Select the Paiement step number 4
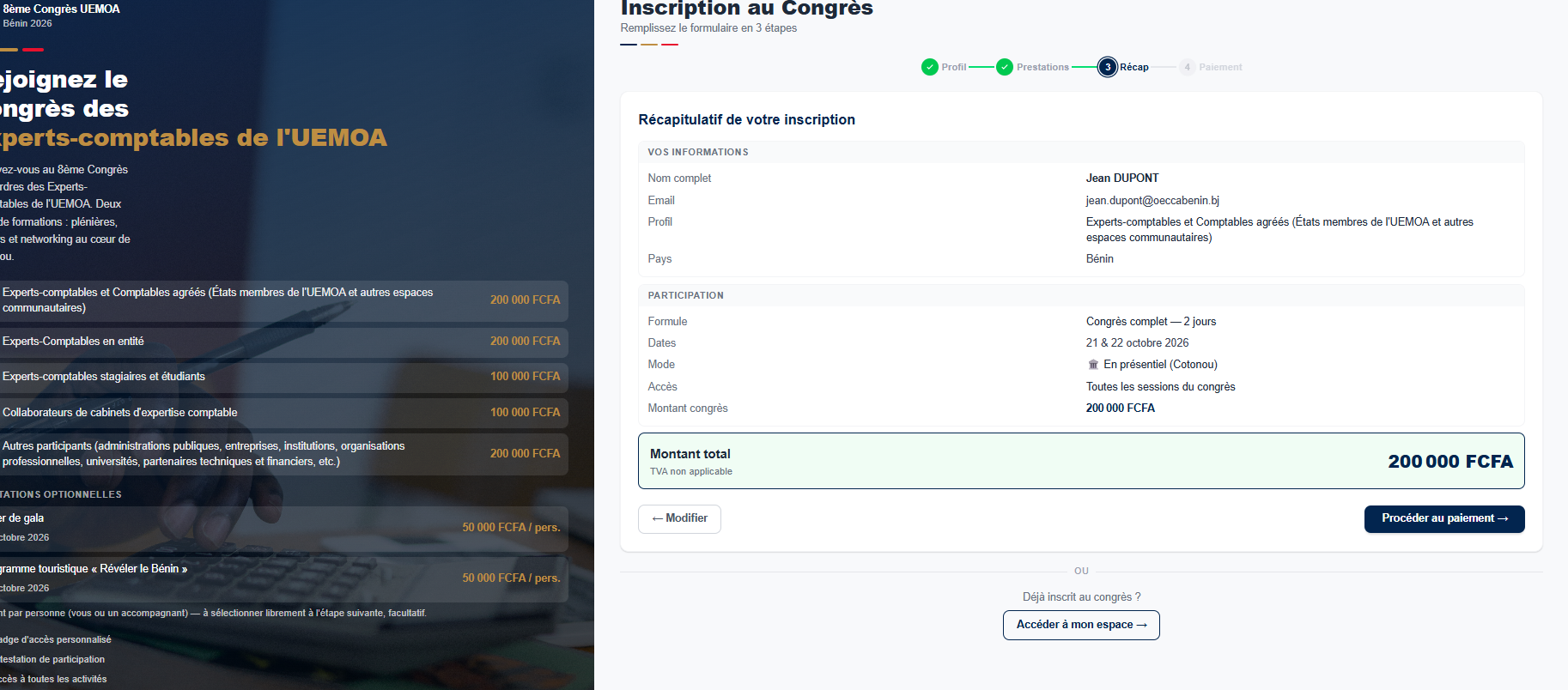Viewport: 1568px width, 690px height. tap(1188, 67)
